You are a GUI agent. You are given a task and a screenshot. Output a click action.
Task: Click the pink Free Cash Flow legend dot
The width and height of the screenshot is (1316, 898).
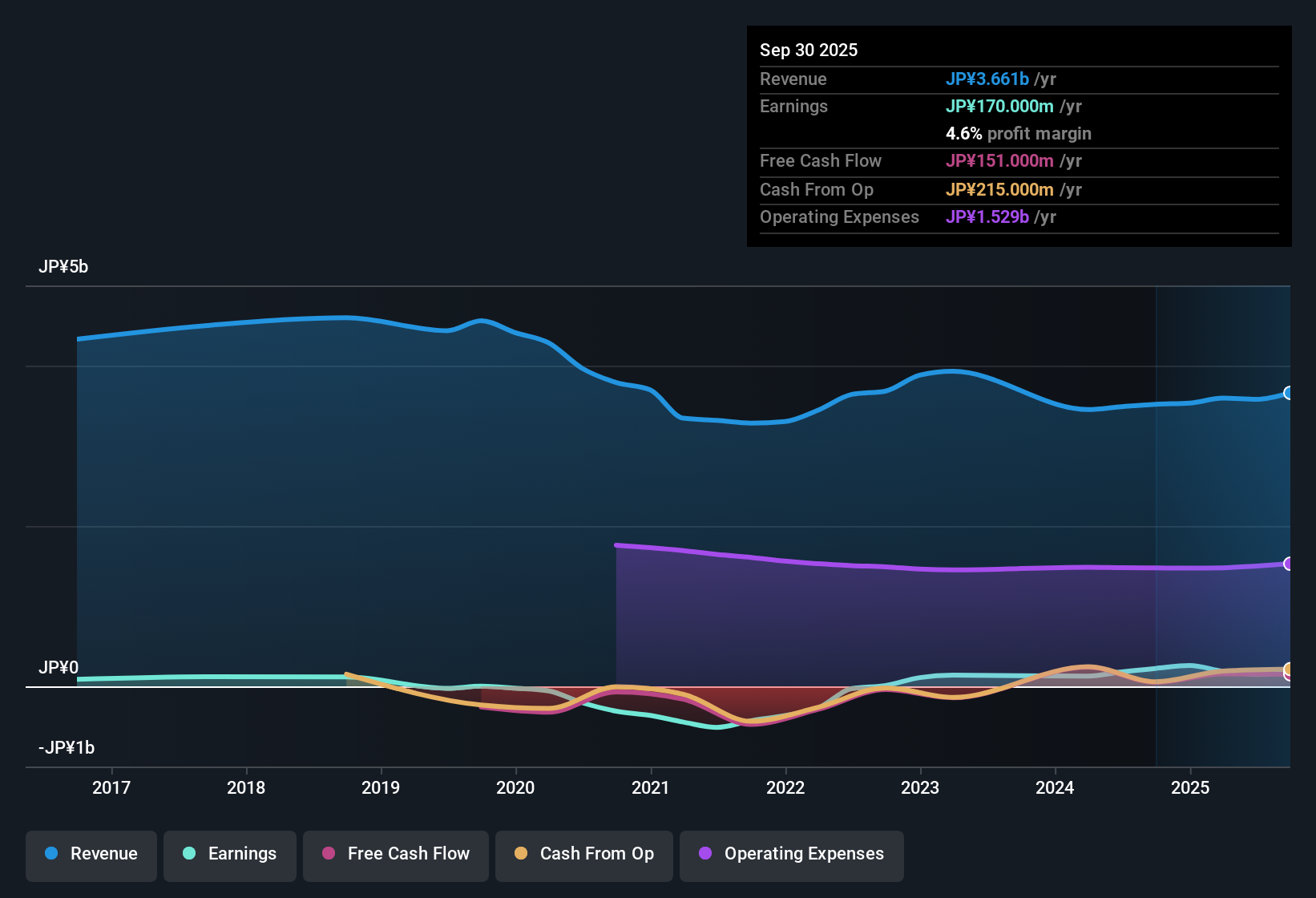point(329,853)
